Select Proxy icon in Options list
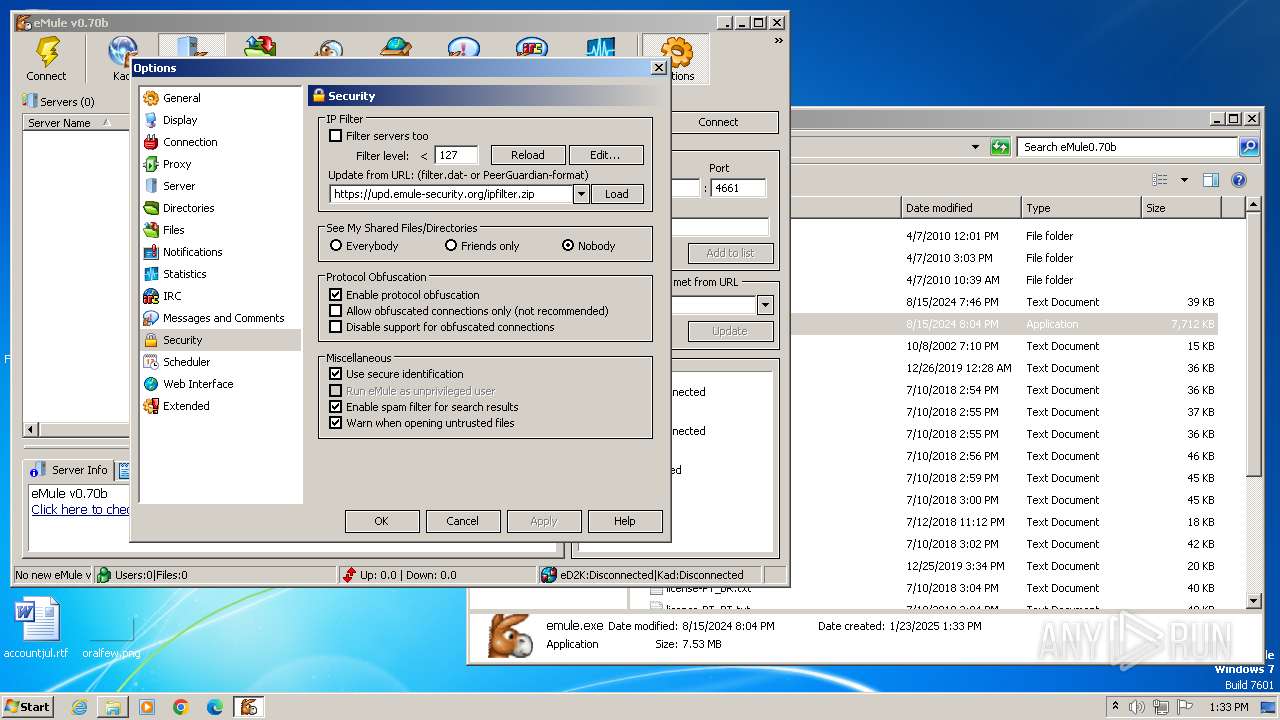Image resolution: width=1280 pixels, height=720 pixels. 151,164
